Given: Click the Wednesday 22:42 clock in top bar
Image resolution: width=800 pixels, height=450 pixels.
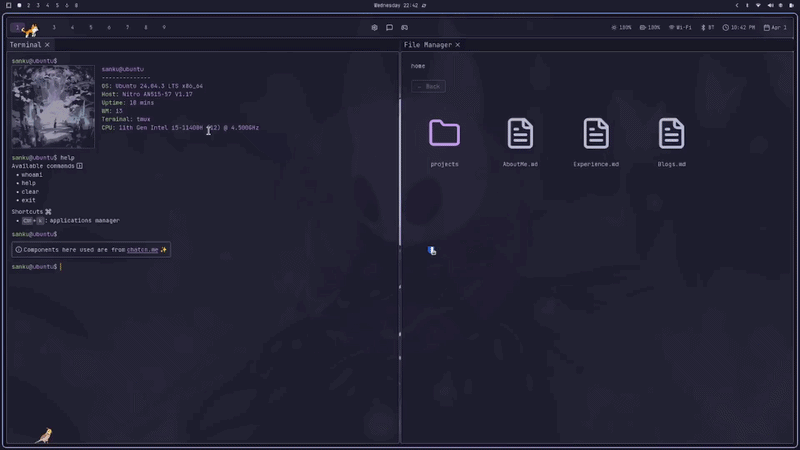Looking at the screenshot, I should click(x=396, y=6).
